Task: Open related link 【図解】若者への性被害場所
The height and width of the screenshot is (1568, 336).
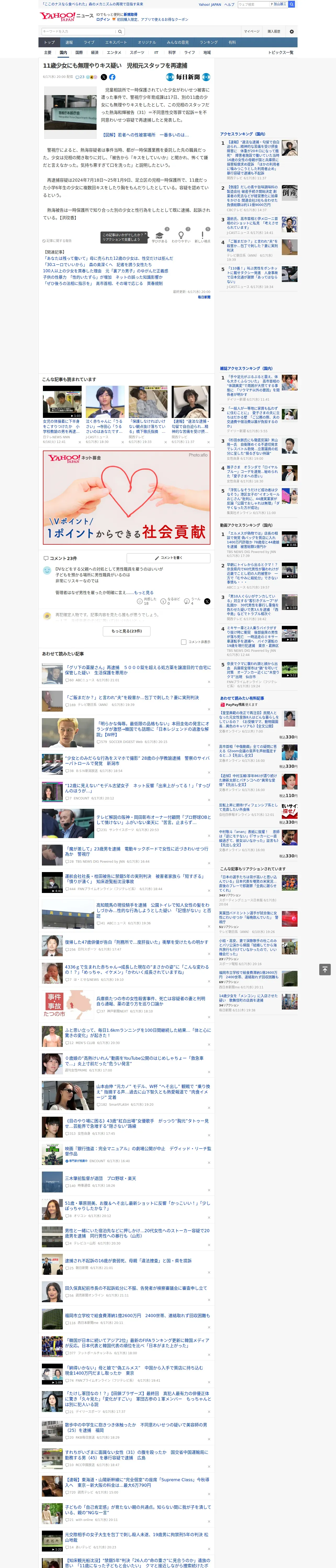Action: coord(146,135)
